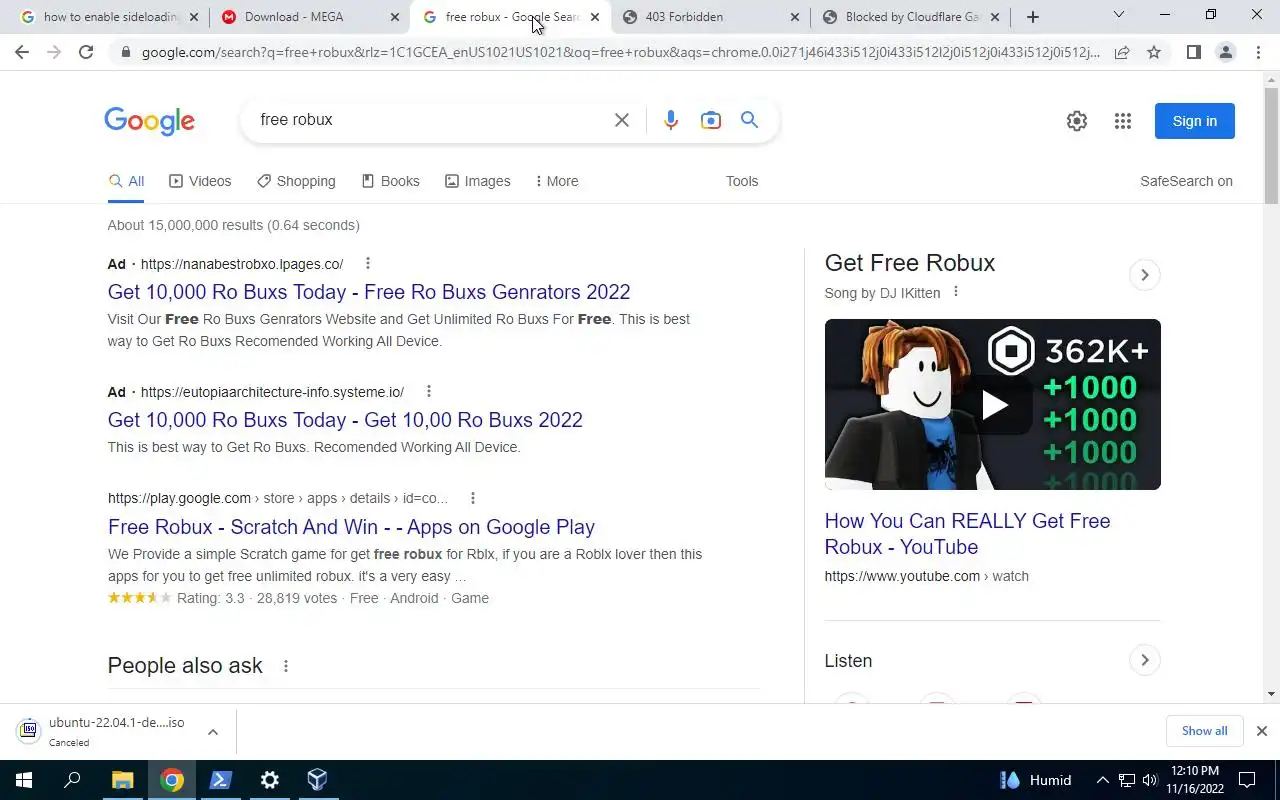Open PowerShell from taskbar
The image size is (1280, 800).
coord(221,780)
